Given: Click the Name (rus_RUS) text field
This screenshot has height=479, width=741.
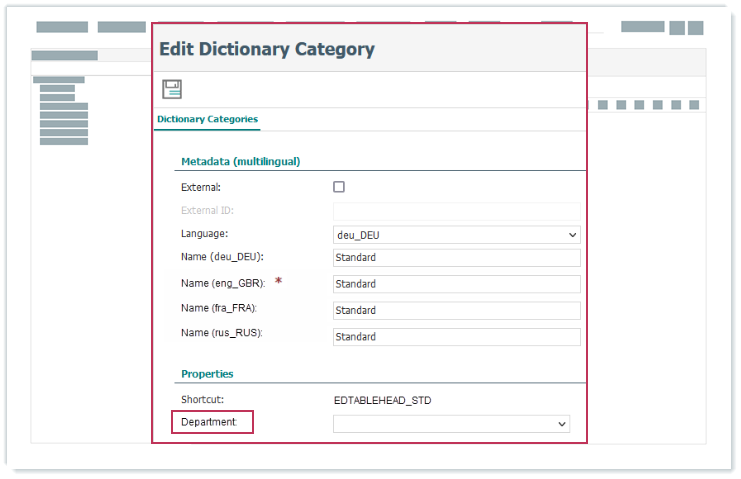Looking at the screenshot, I should 456,337.
